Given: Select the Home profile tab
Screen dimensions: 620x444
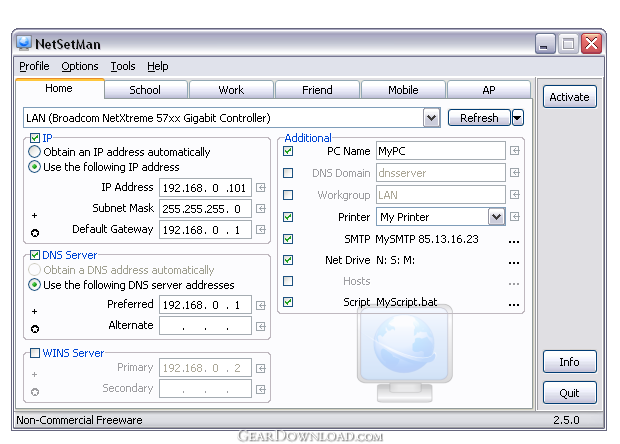Looking at the screenshot, I should [x=59, y=88].
